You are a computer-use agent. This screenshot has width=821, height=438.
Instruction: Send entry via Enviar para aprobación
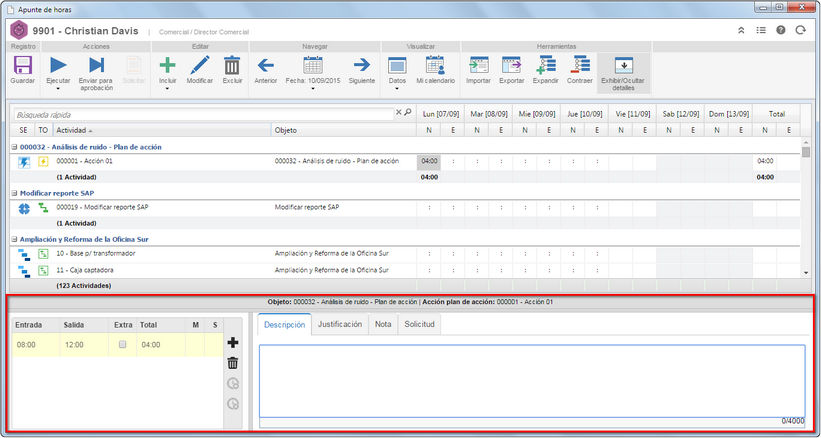click(x=95, y=73)
